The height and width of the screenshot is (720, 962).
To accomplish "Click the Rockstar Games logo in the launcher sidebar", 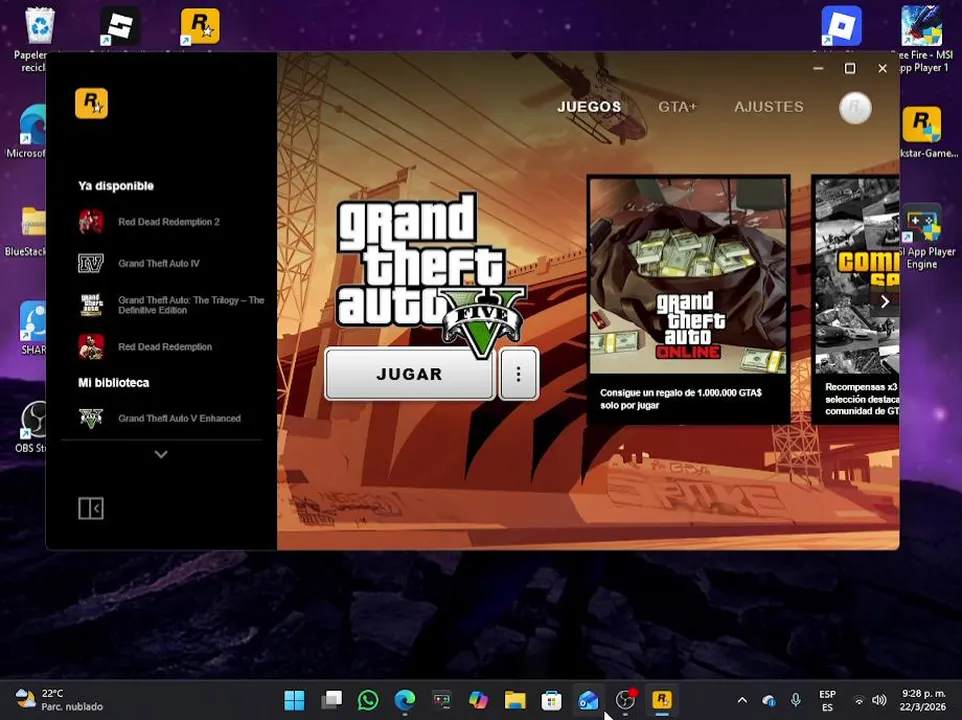I will [91, 103].
